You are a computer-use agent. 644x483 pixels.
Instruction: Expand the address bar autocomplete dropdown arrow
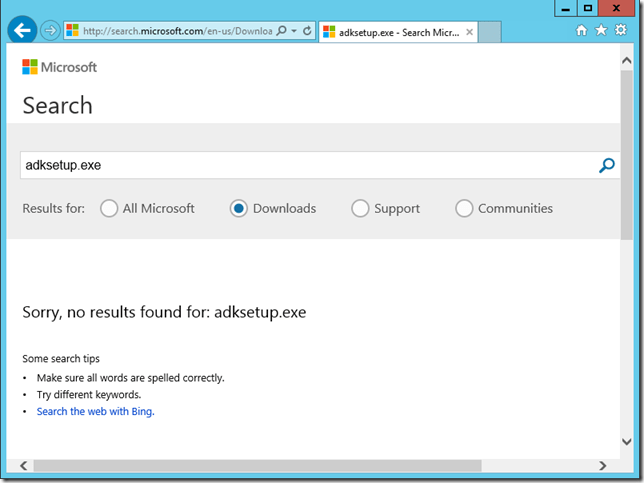pyautogui.click(x=294, y=31)
